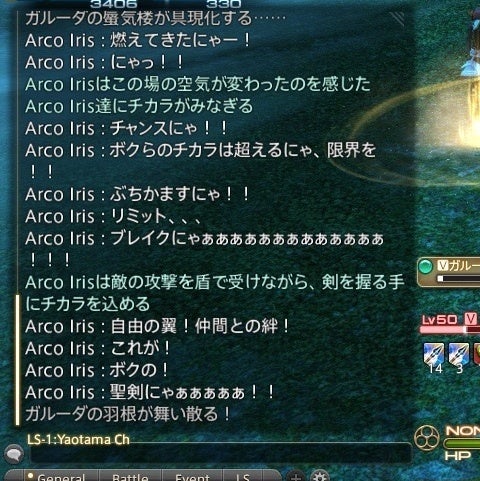Click the ガルーダの羽根が舞い散る log line
This screenshot has height=481, width=480.
click(x=128, y=414)
